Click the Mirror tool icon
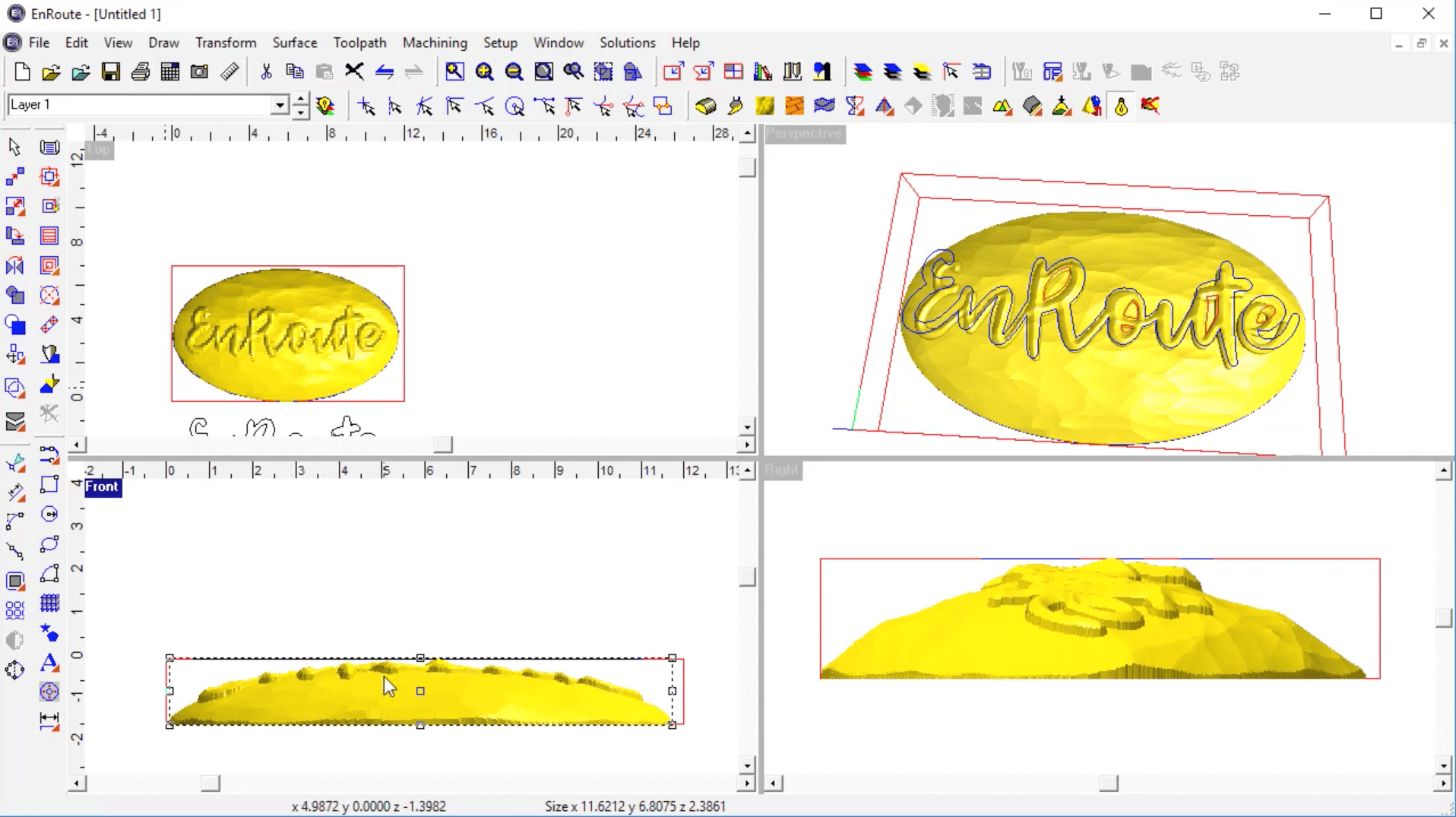The width and height of the screenshot is (1456, 817). 14,266
